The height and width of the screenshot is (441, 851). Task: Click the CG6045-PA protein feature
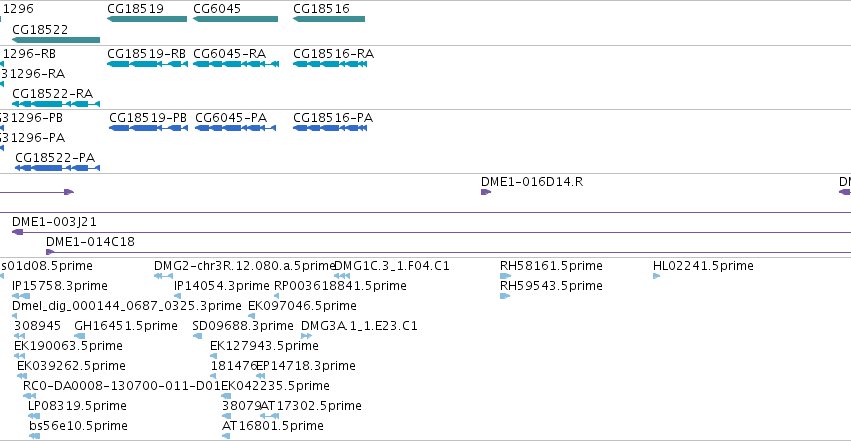pyautogui.click(x=236, y=128)
